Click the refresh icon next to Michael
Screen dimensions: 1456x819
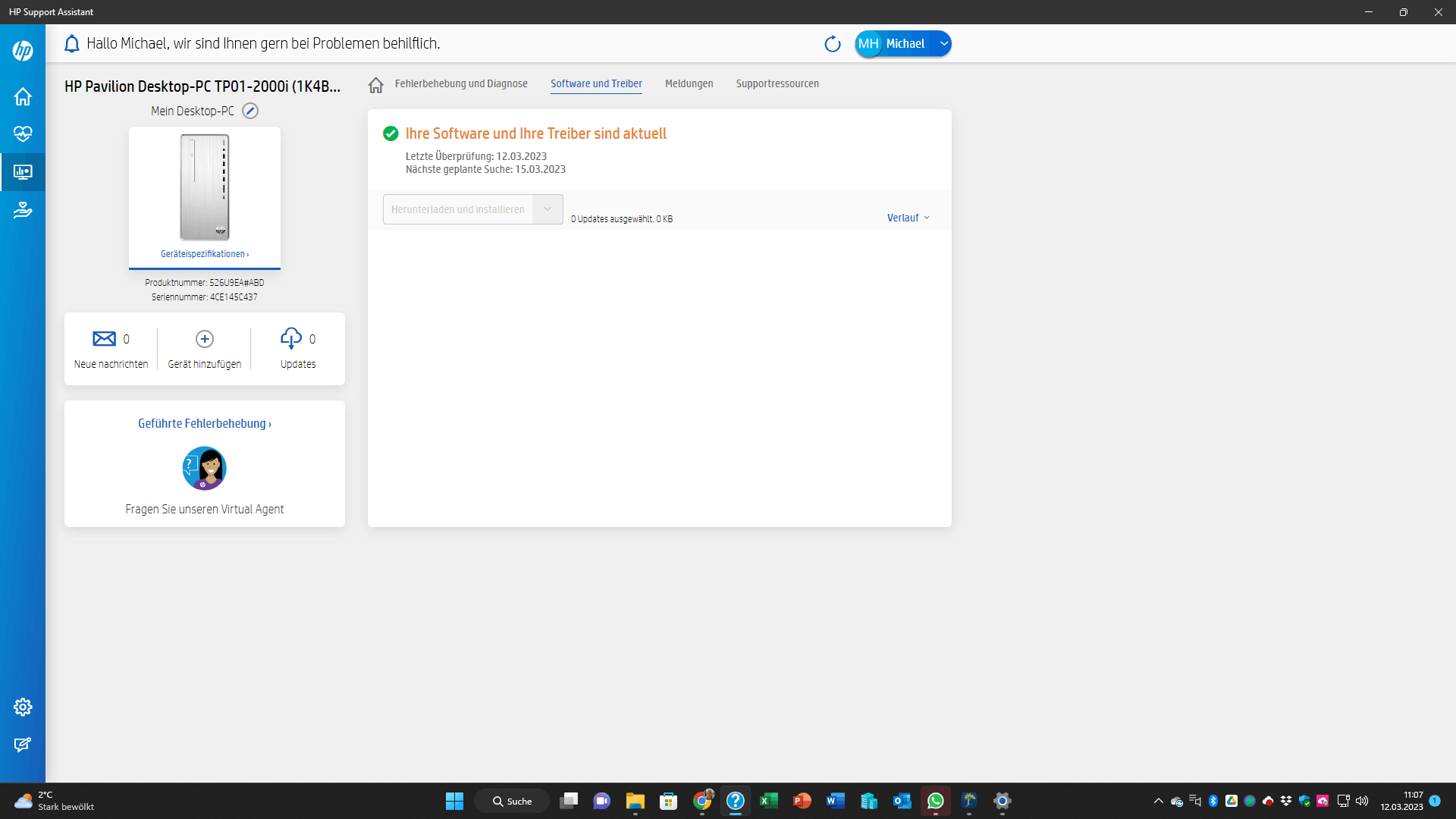click(833, 44)
